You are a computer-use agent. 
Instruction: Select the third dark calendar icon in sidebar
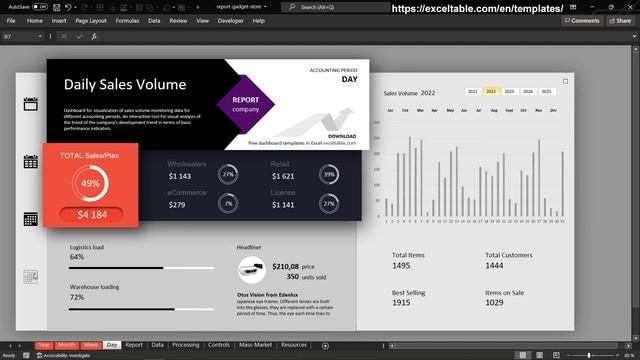[x=31, y=219]
